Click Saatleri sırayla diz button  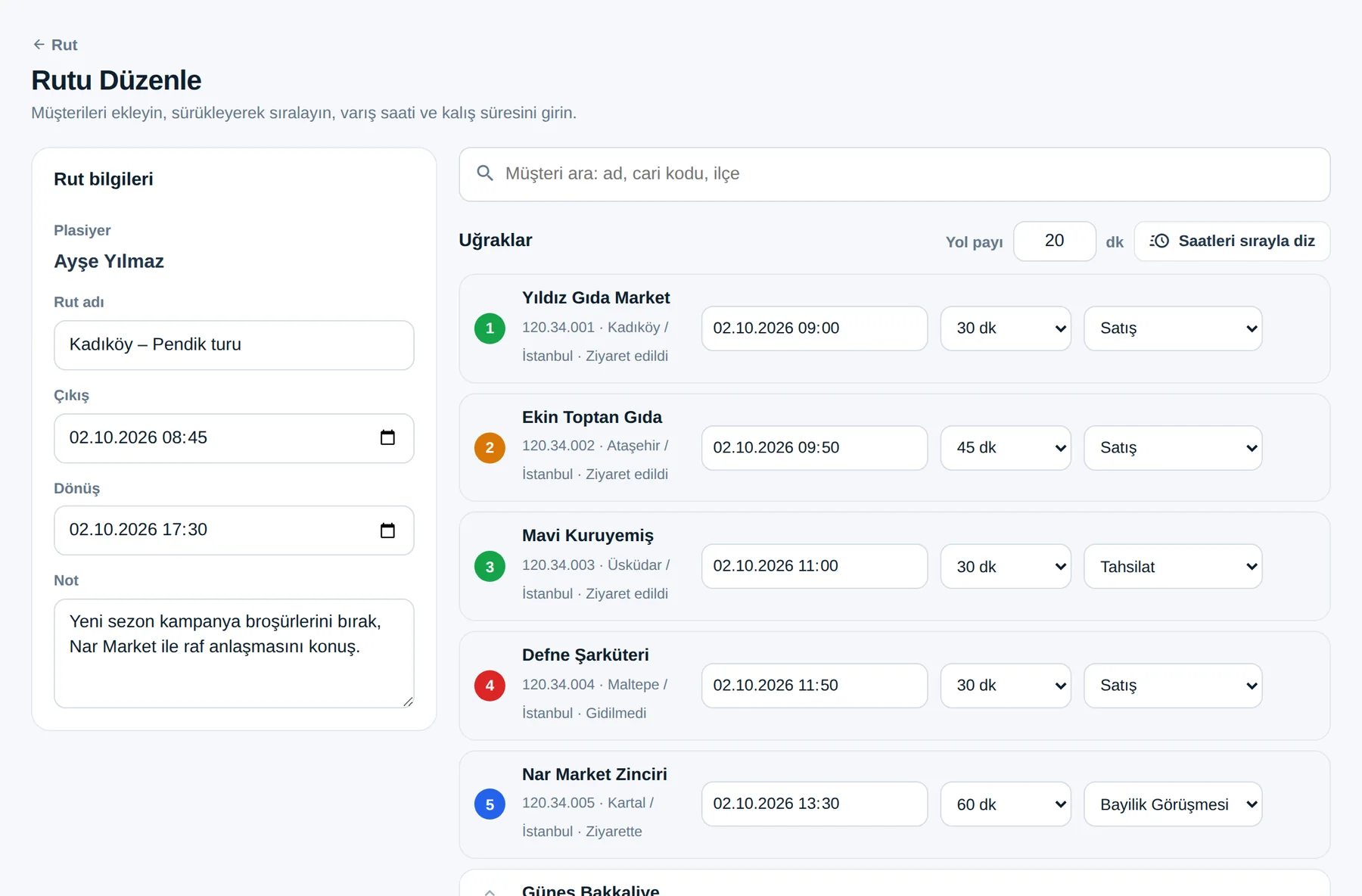click(1232, 241)
